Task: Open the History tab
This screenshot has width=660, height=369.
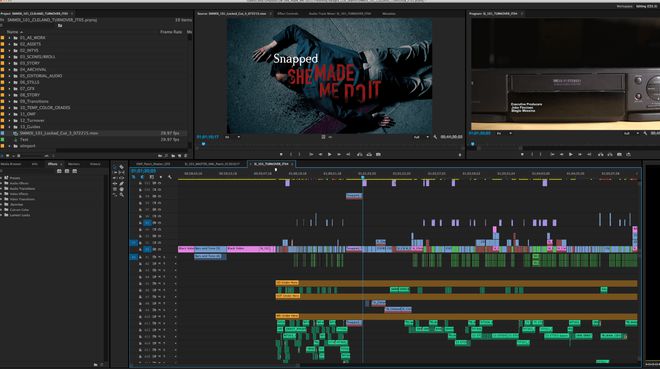Action: 95,164
